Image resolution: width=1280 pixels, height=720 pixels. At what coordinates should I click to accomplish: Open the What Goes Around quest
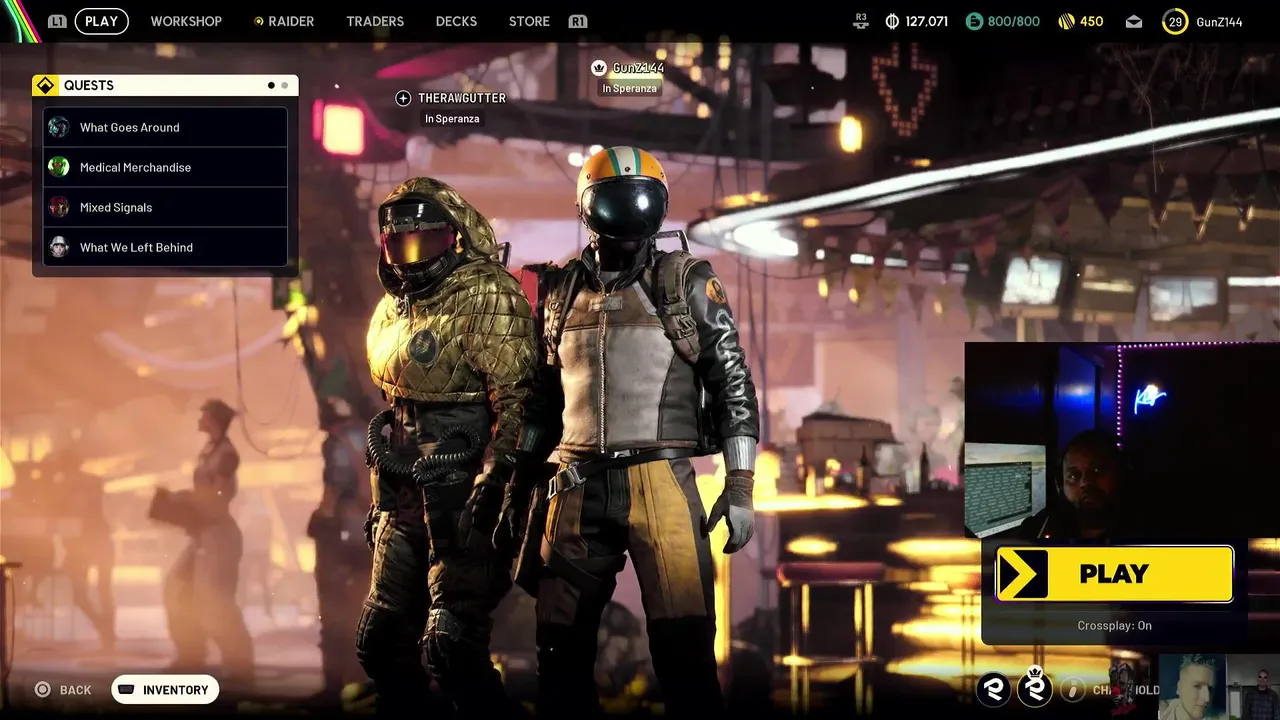[x=165, y=127]
